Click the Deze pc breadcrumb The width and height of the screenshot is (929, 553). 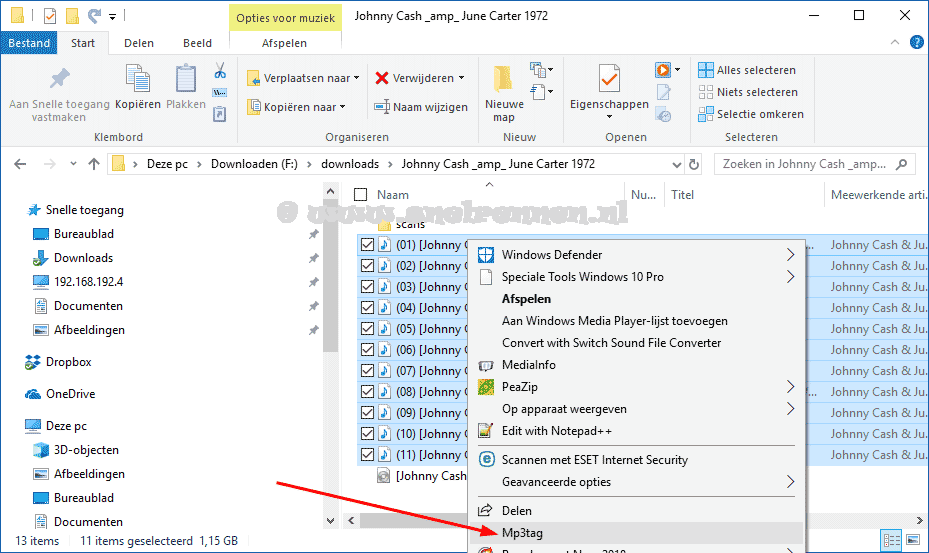(167, 164)
